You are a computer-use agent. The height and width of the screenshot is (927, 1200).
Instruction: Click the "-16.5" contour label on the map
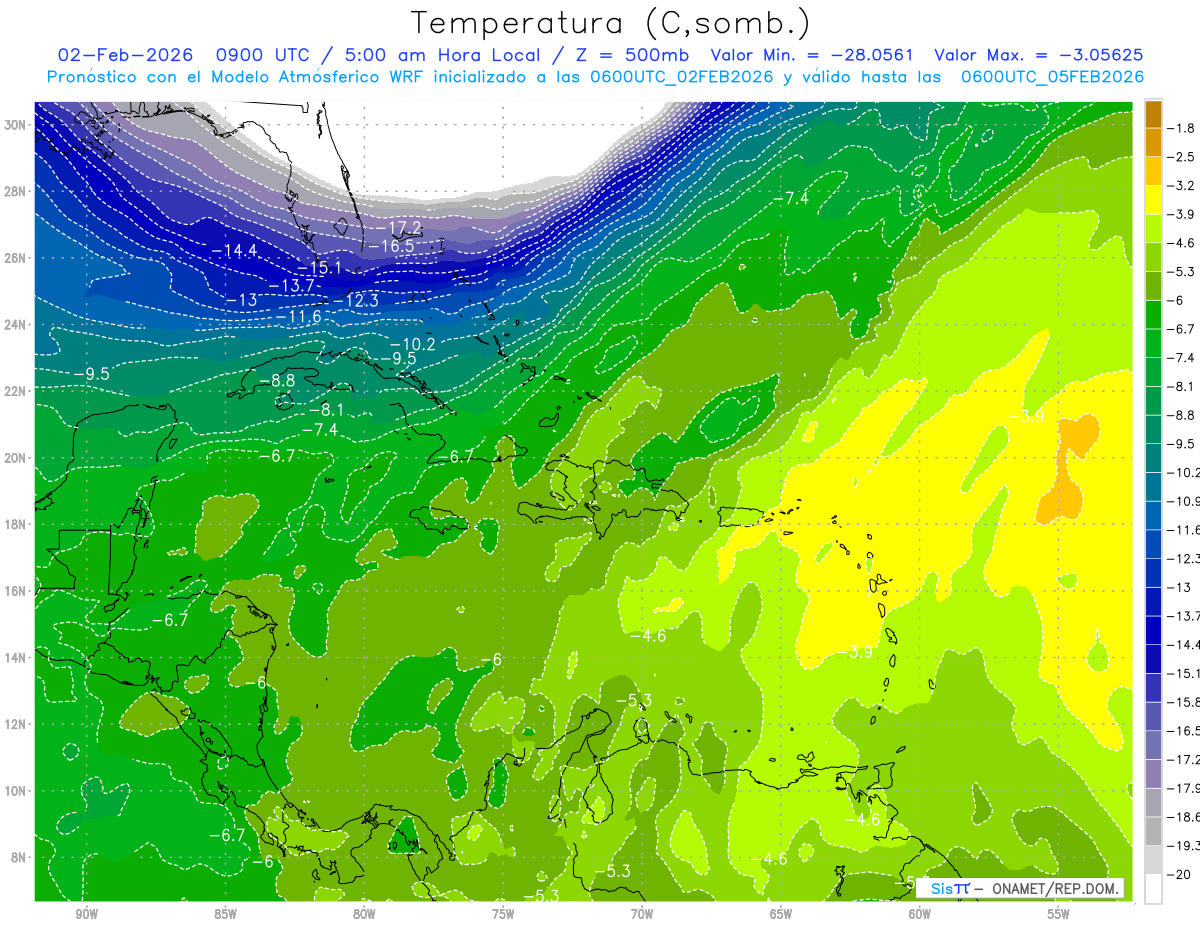(392, 246)
